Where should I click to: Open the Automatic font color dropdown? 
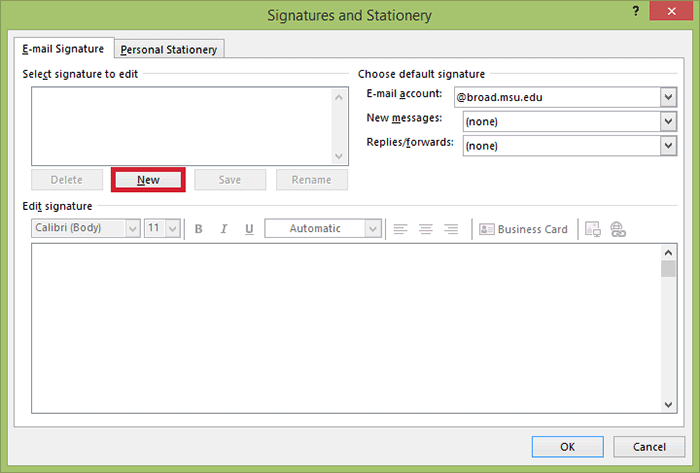(x=373, y=228)
